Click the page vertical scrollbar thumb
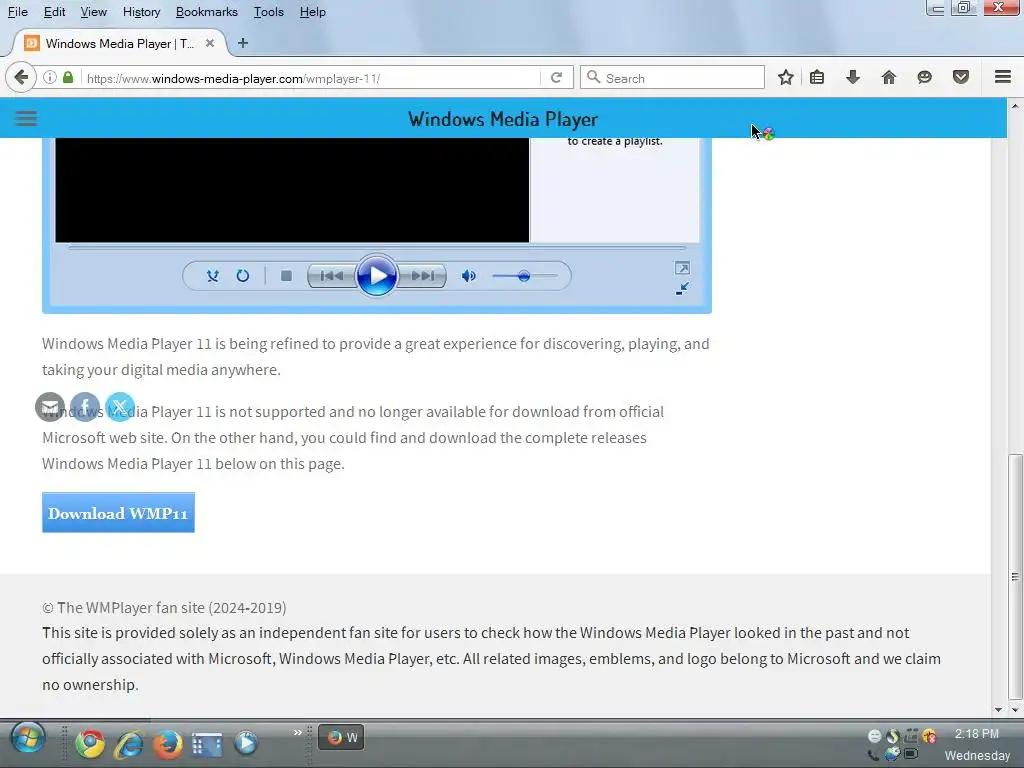 click(1015, 577)
